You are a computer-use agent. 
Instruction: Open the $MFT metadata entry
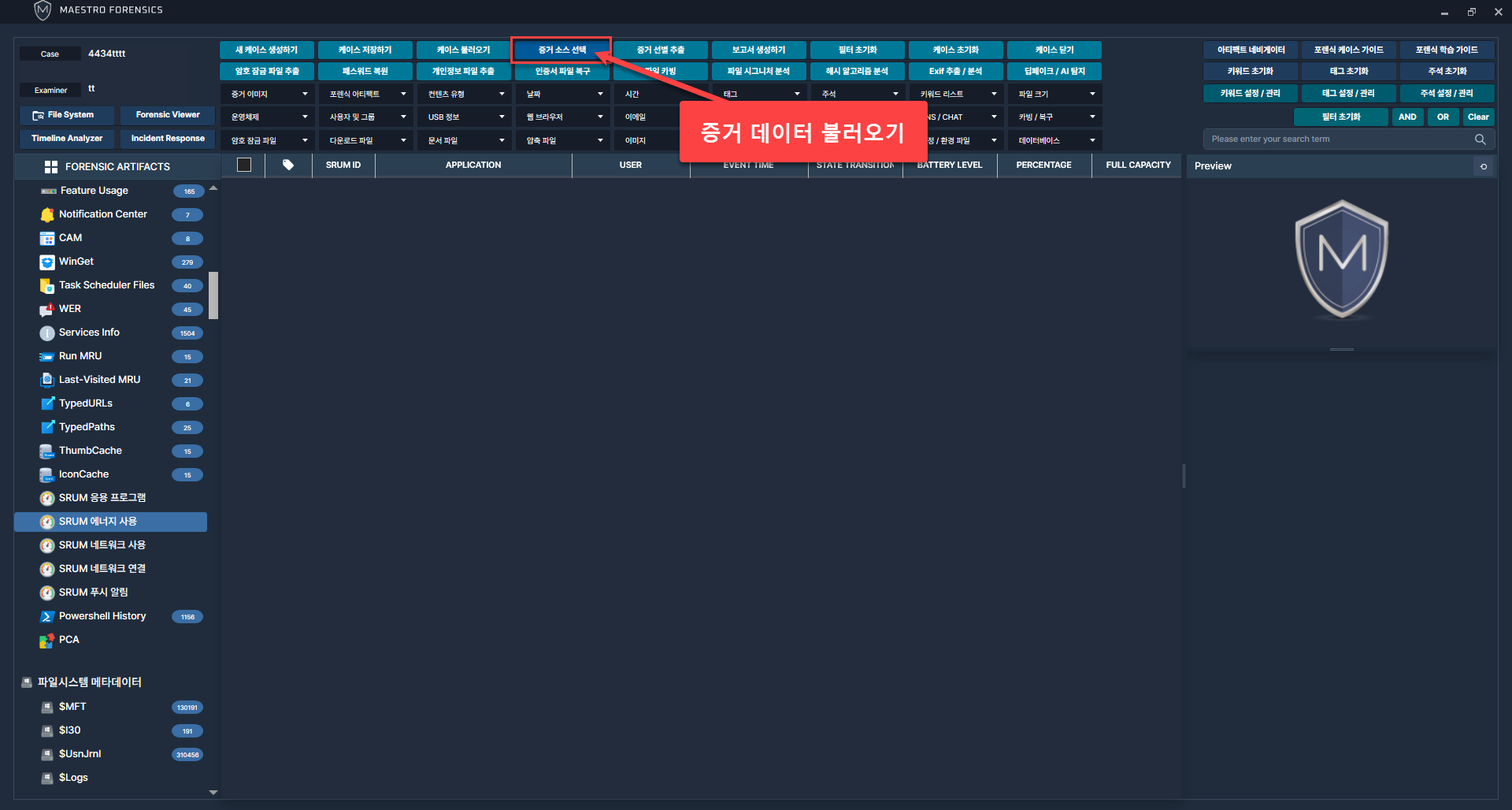pyautogui.click(x=72, y=707)
